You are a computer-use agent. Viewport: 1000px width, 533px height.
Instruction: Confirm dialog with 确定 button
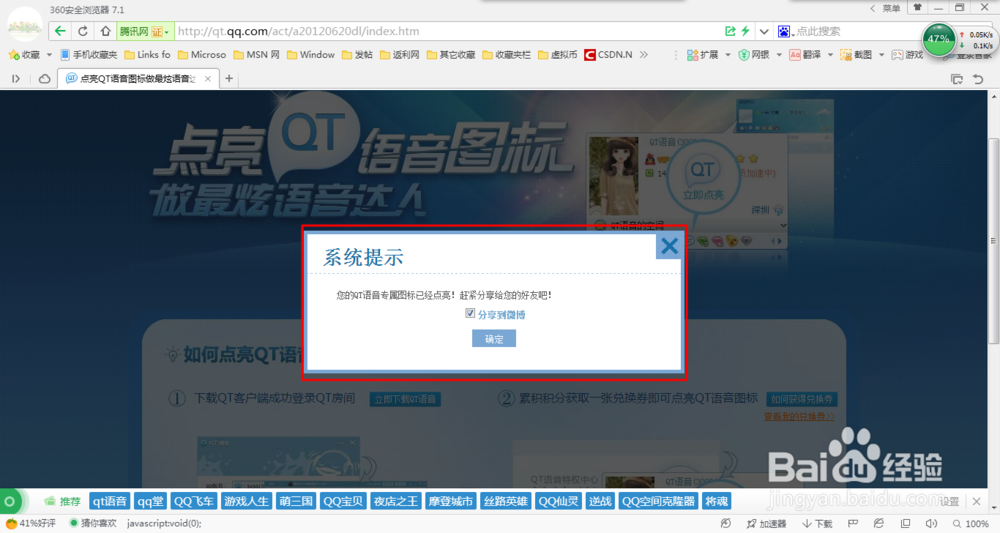click(x=494, y=339)
